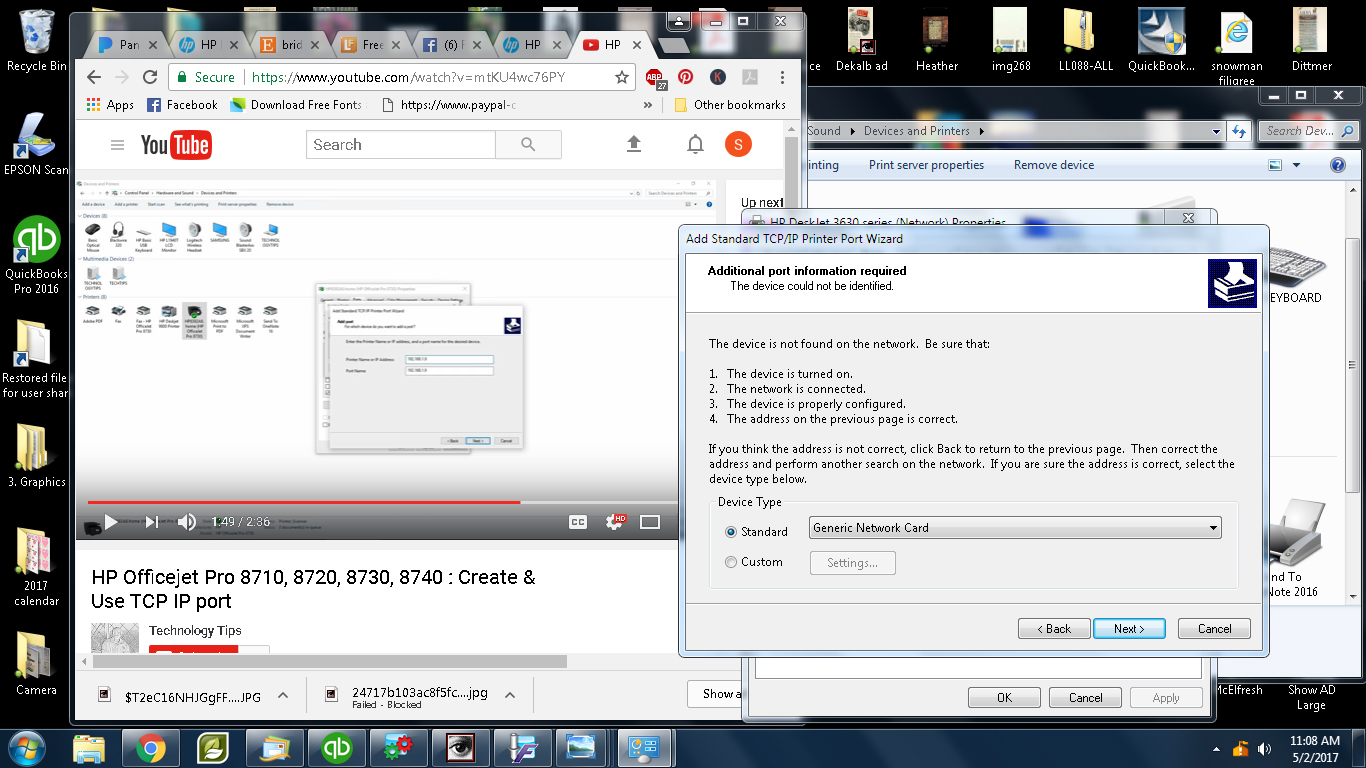Click Remove device in Devices window

click(1054, 165)
